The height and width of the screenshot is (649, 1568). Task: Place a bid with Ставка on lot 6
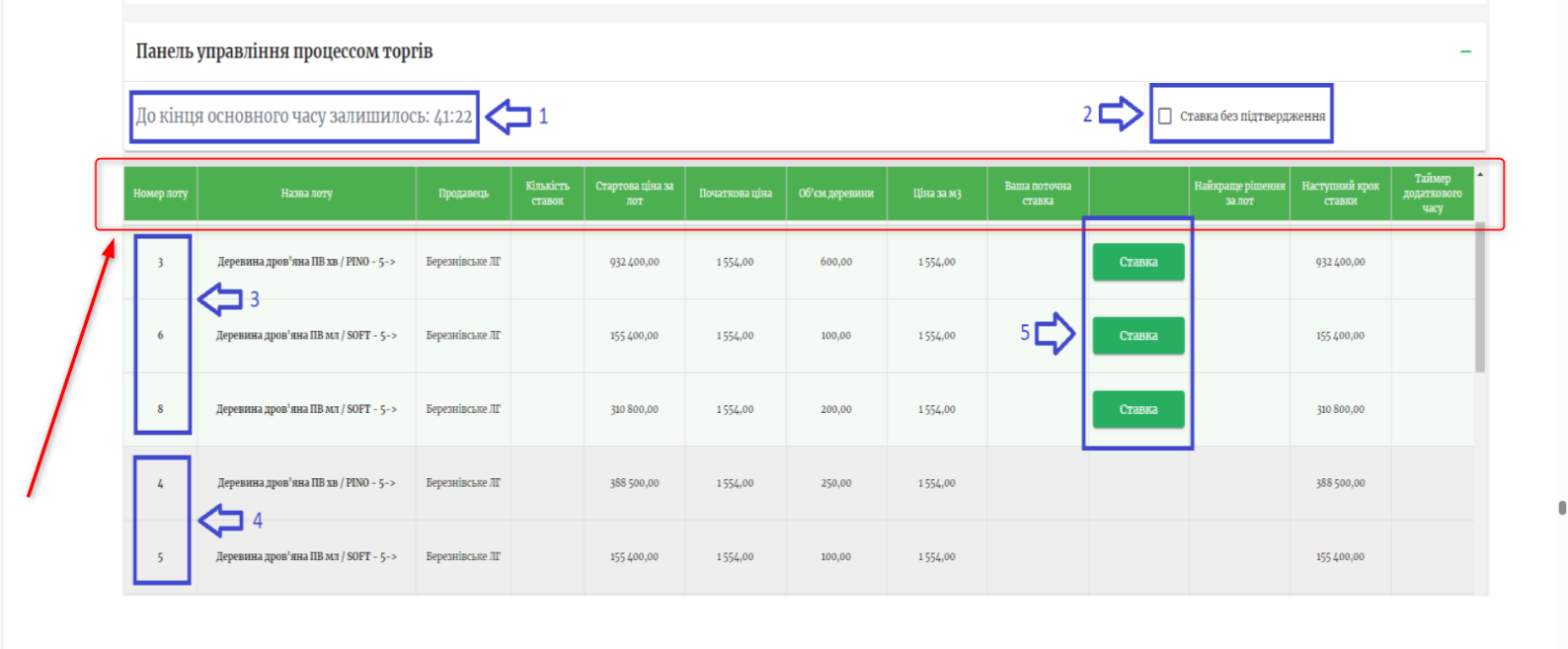[1137, 336]
